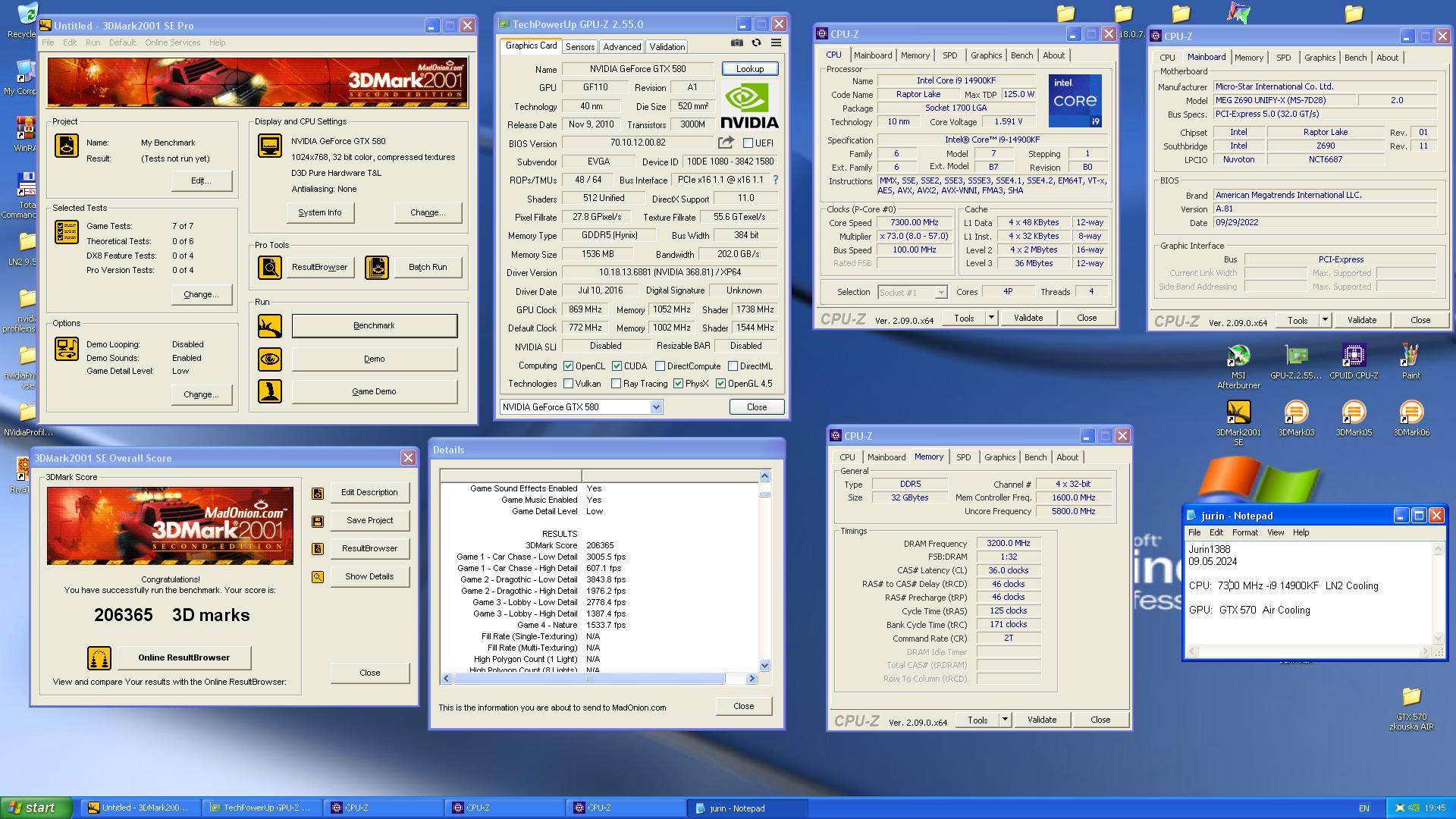Viewport: 1456px width, 819px height.
Task: Click the Save Project floppy disk icon
Action: click(318, 521)
